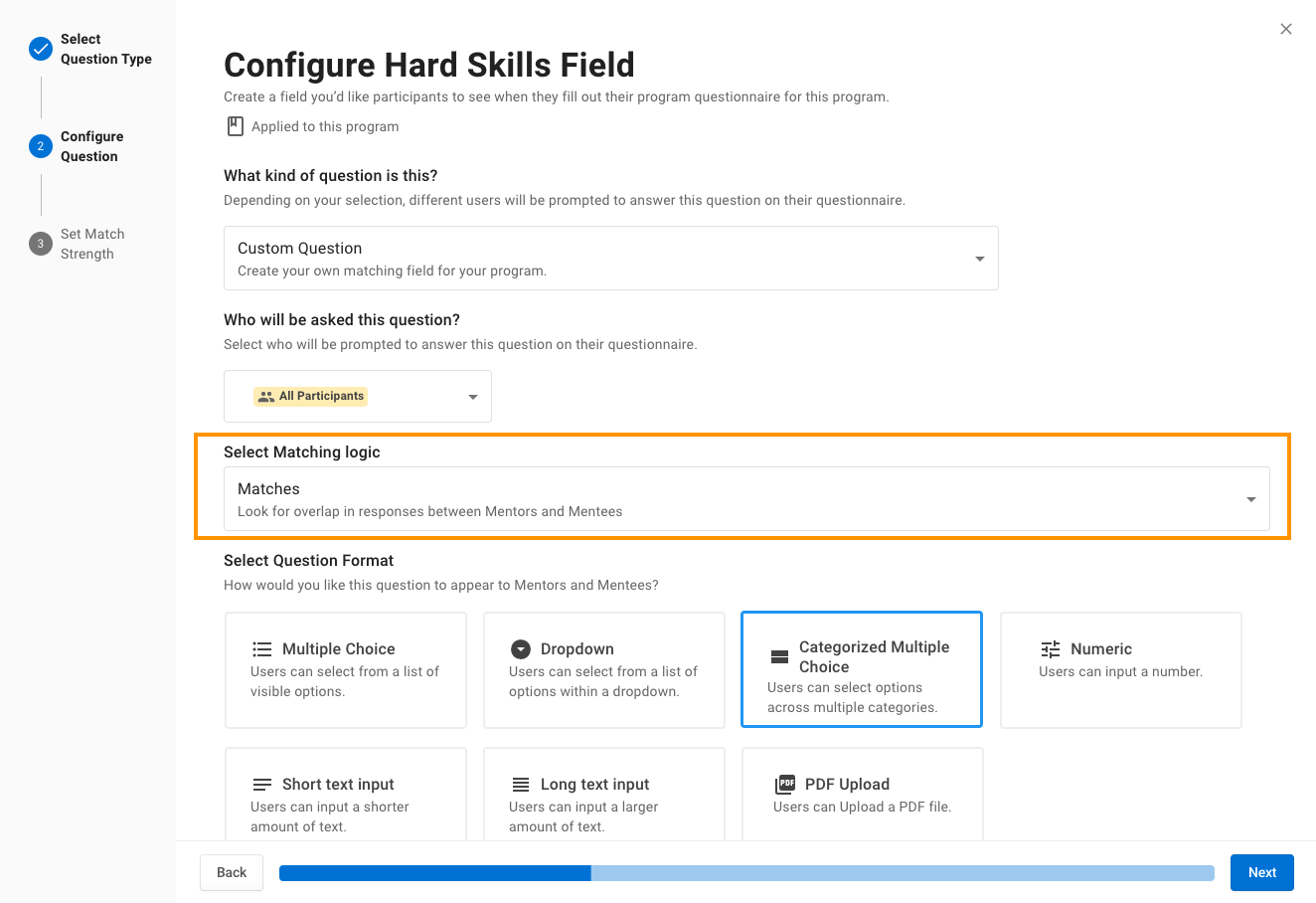Click the Multiple Choice list icon
This screenshot has width=1316, height=903.
tap(262, 649)
